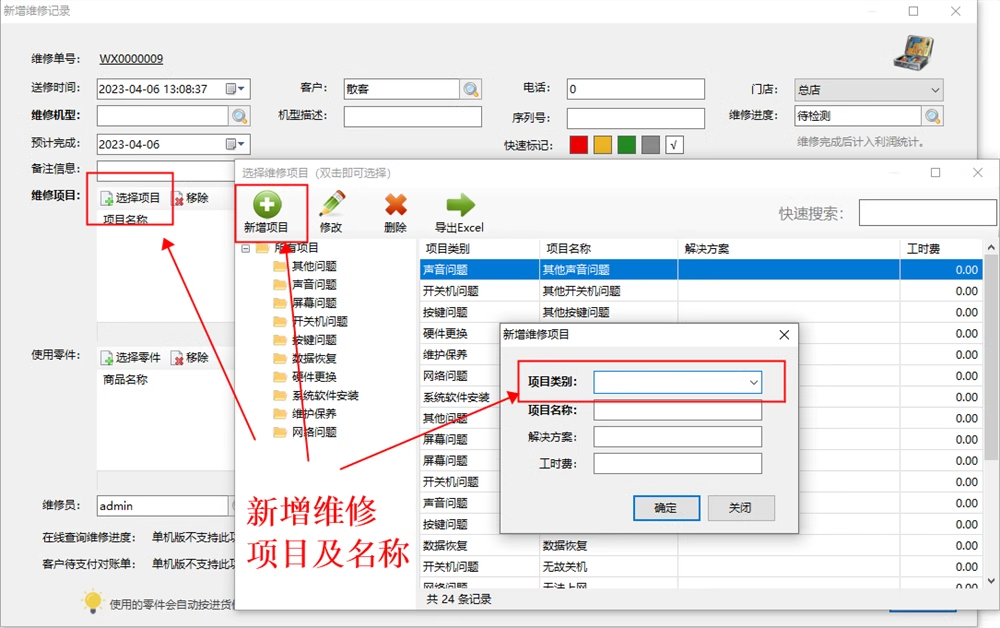The height and width of the screenshot is (628, 1000).
Task: Sort by 项目类别 column header
Action: [479, 249]
